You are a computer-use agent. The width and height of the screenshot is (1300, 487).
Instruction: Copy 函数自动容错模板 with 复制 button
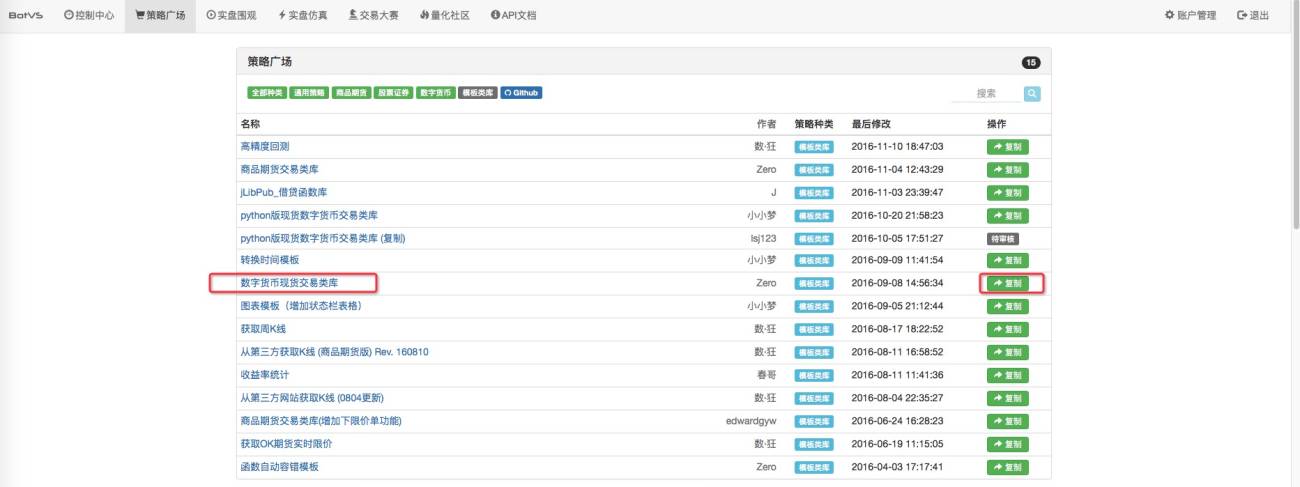click(x=1007, y=468)
